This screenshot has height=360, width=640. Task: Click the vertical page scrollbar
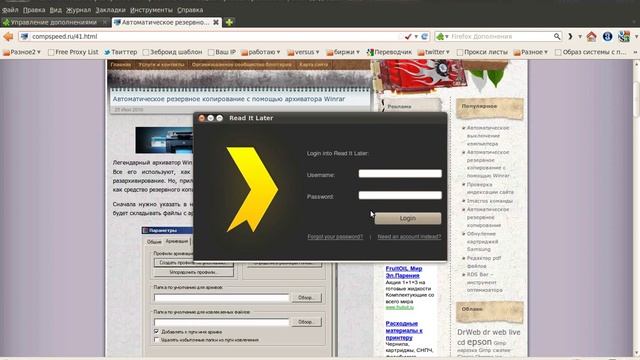pos(636,208)
